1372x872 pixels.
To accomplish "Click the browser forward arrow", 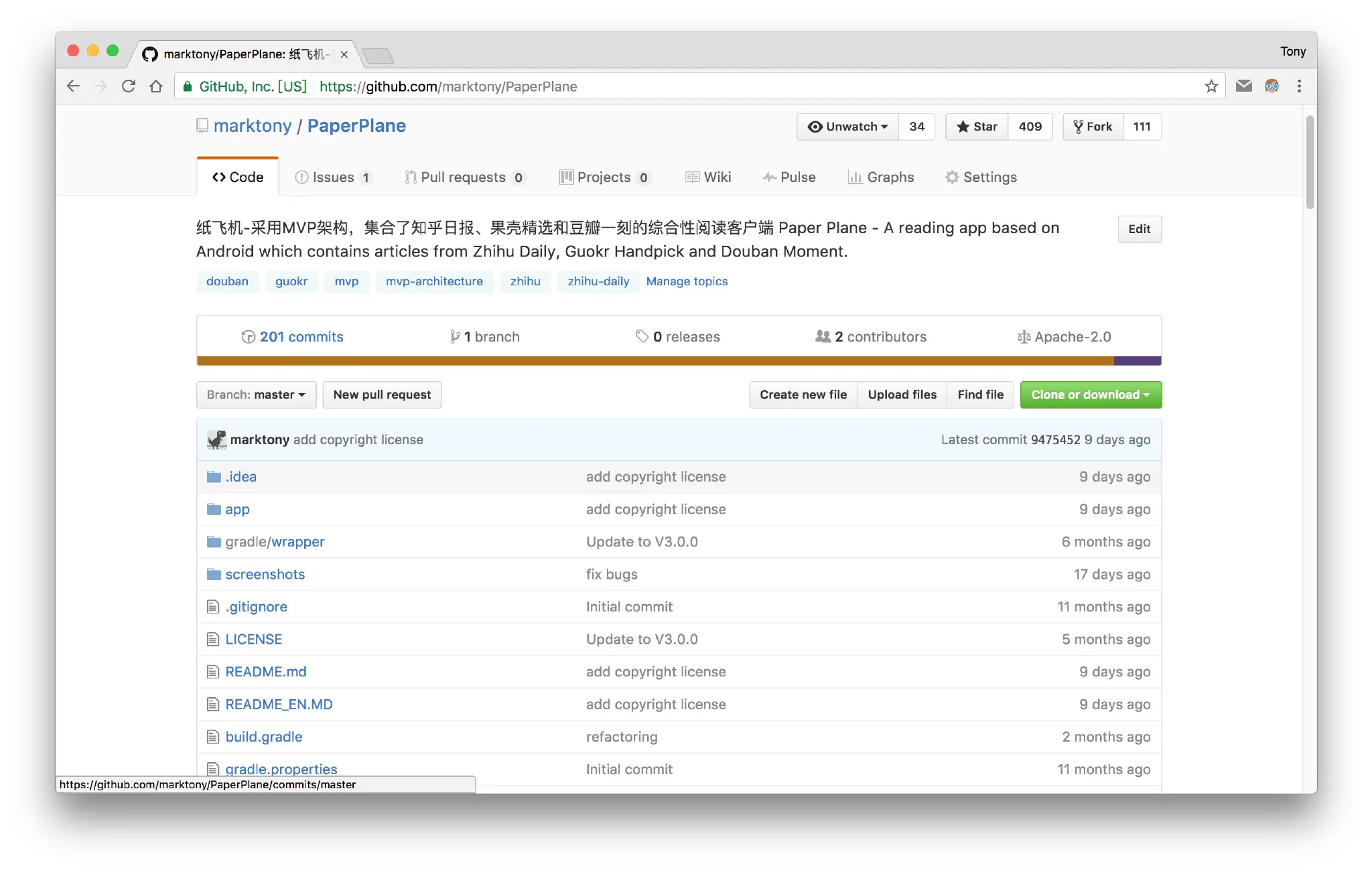I will [x=101, y=86].
